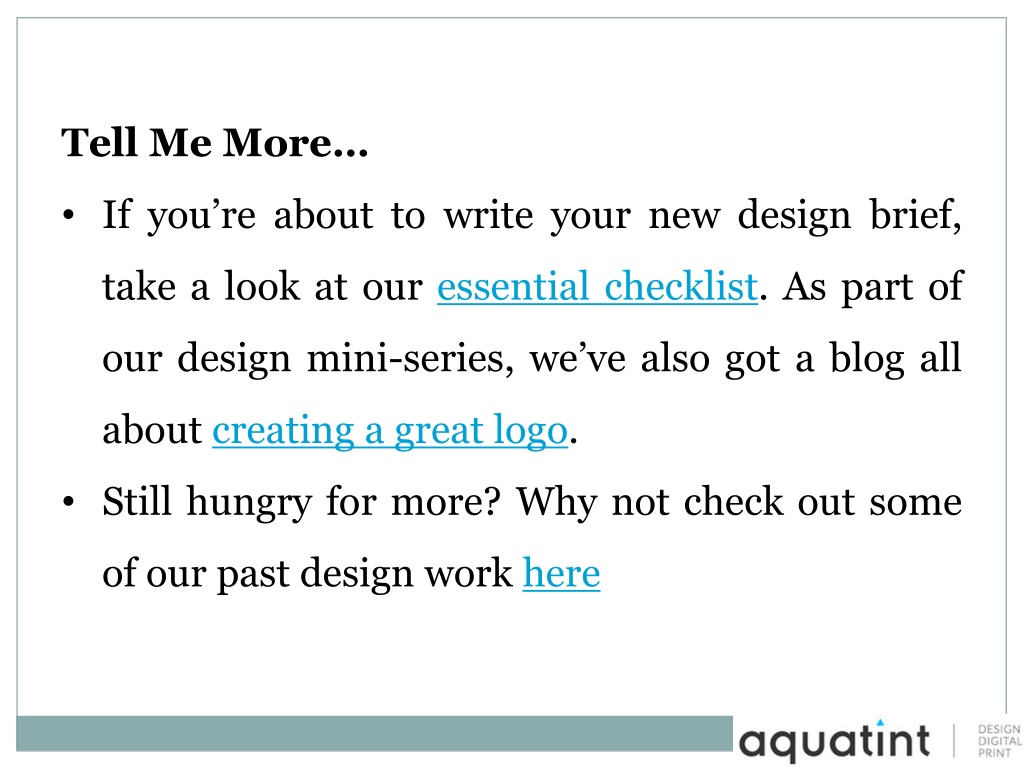Follow the creating a great logo link

[390, 432]
